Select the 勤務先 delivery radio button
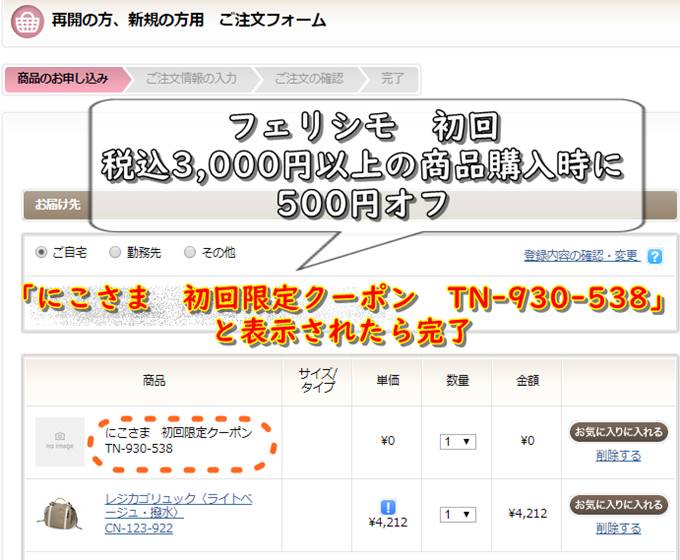Image resolution: width=680 pixels, height=560 pixels. pyautogui.click(x=115, y=252)
